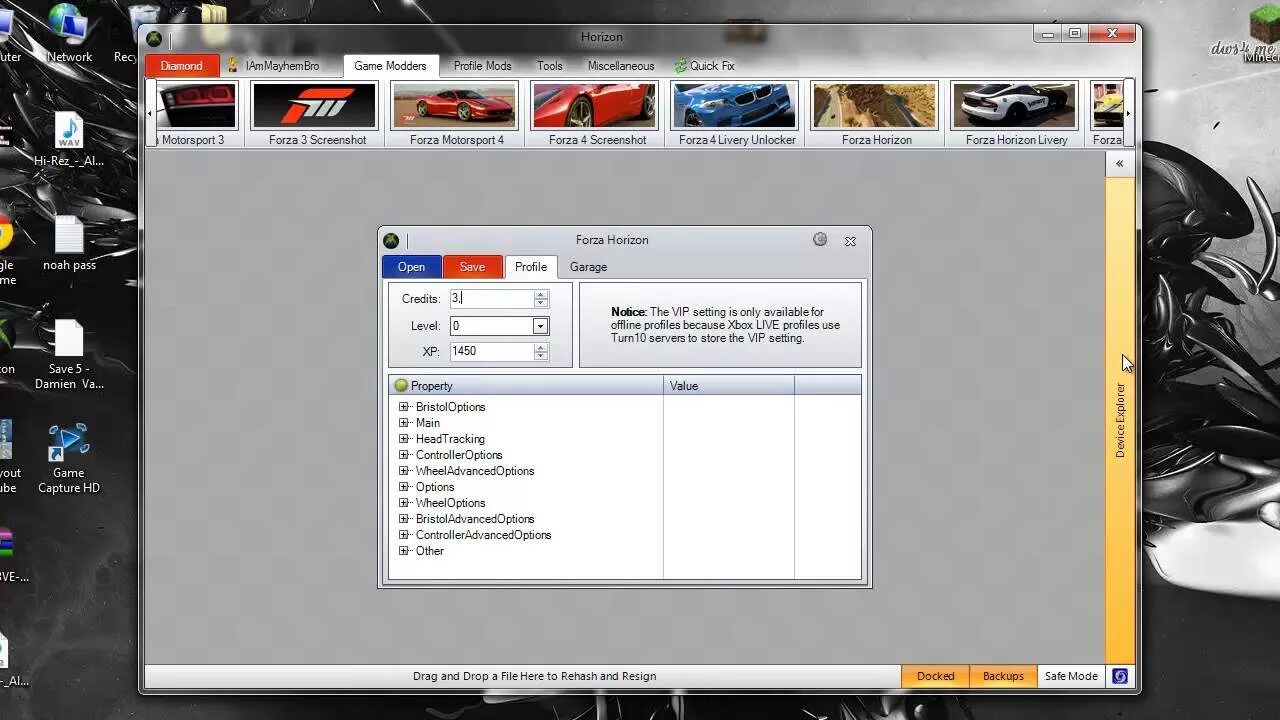1280x720 pixels.
Task: Expand the BristolAdvancedOptions node
Action: click(404, 519)
